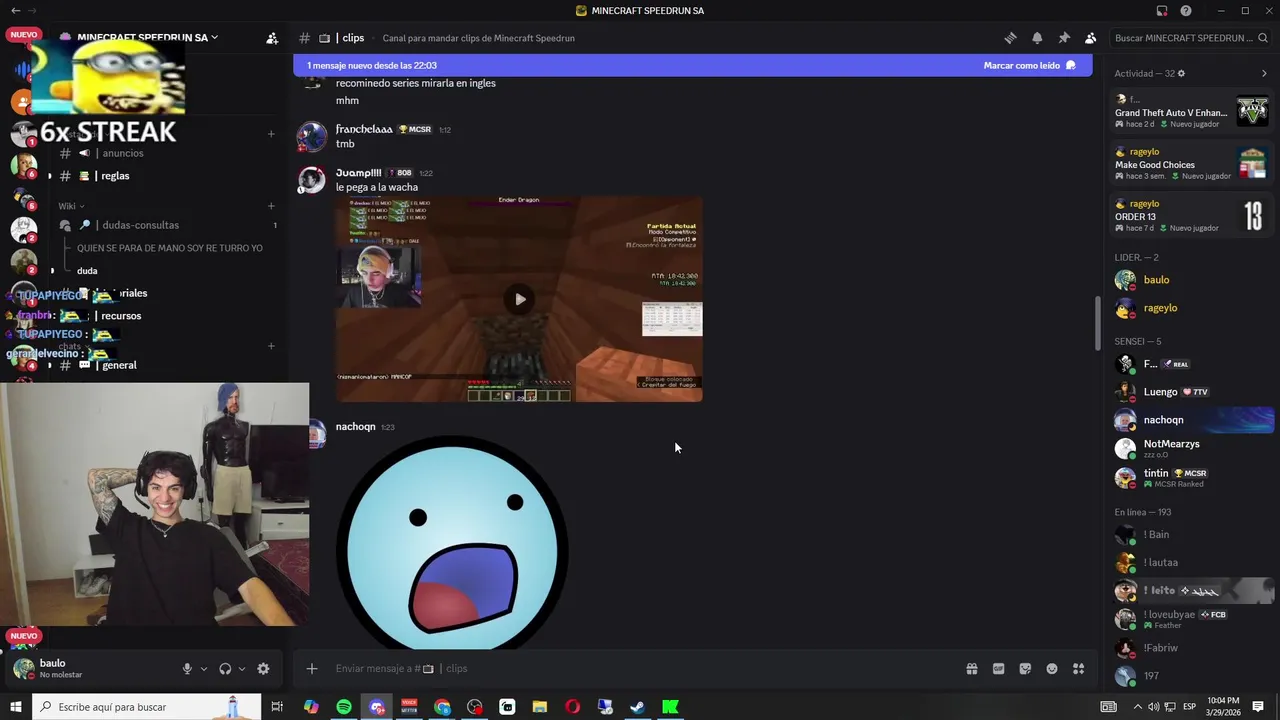This screenshot has height=720, width=1280.
Task: Open microphone input options chevron
Action: coord(204,669)
